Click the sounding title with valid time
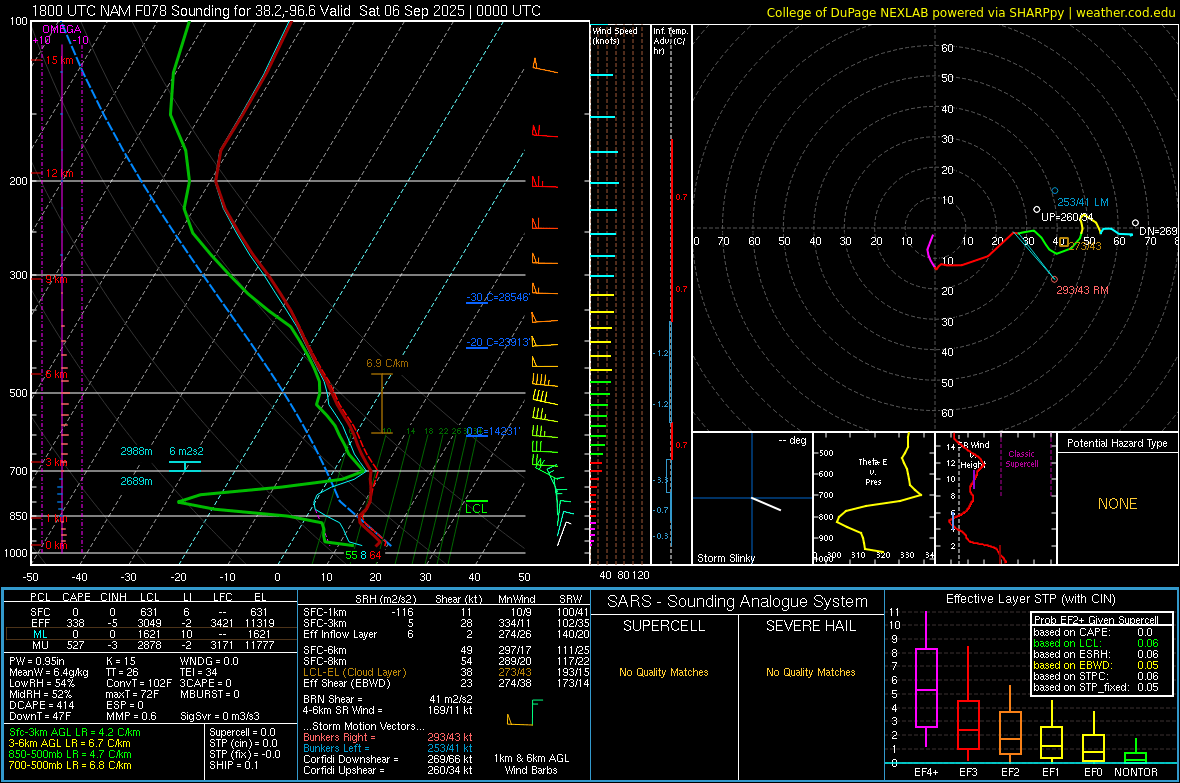 coord(286,11)
